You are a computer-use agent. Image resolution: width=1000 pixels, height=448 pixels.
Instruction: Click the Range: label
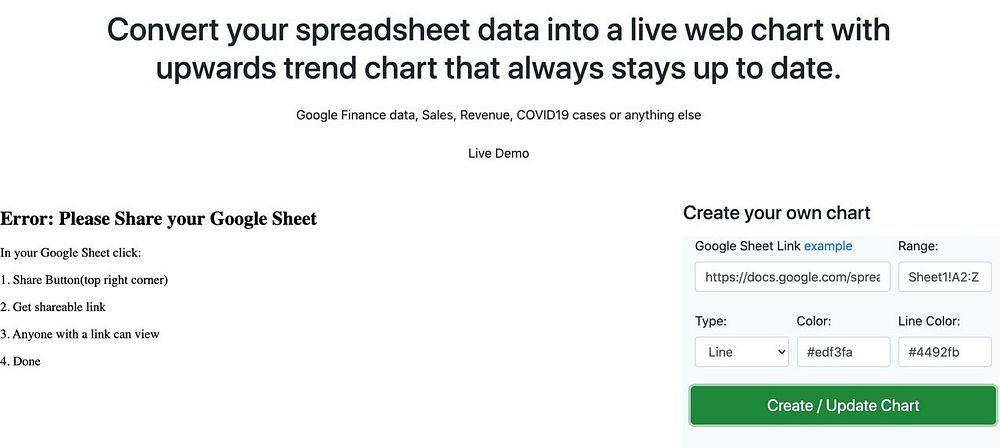click(918, 246)
